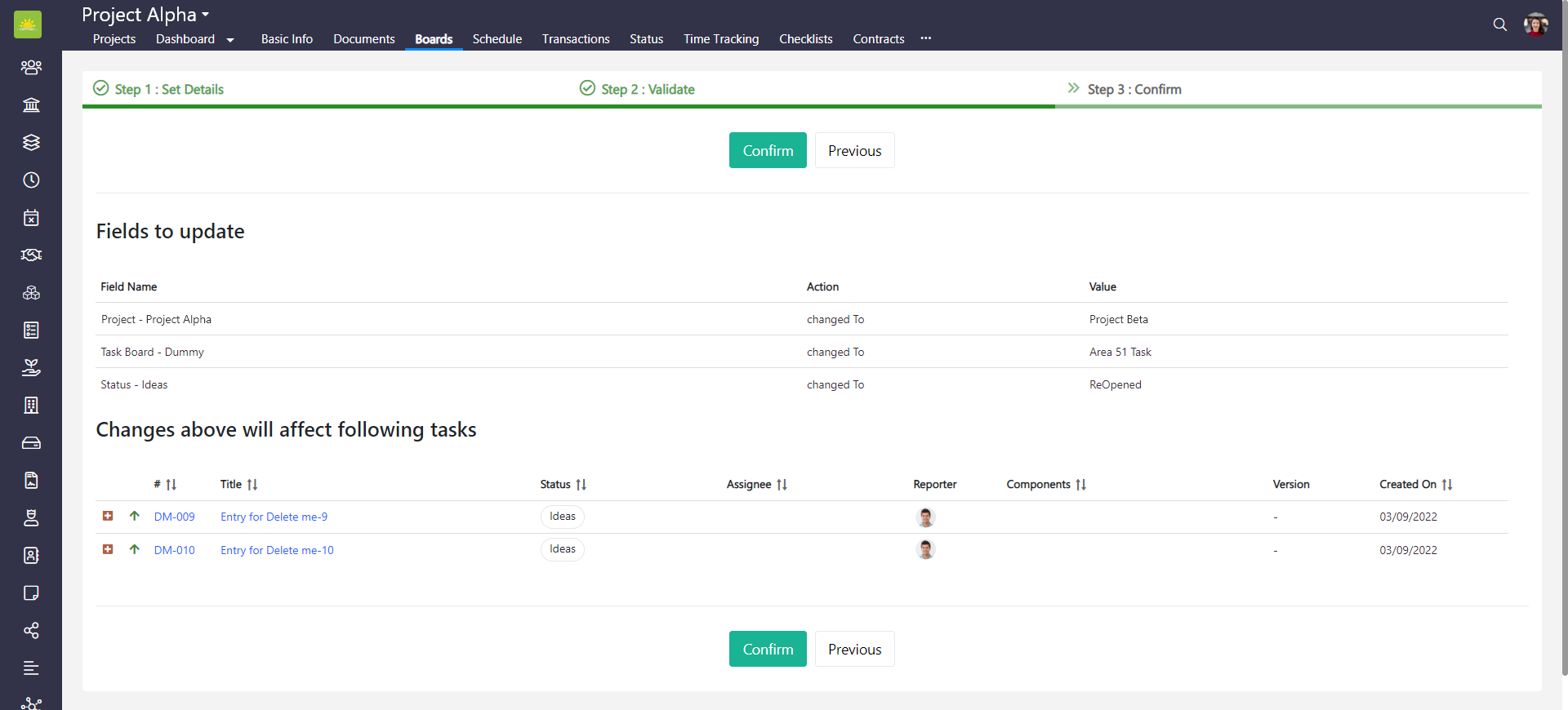The height and width of the screenshot is (710, 1568).
Task: Click the top Confirm button
Action: tap(767, 150)
